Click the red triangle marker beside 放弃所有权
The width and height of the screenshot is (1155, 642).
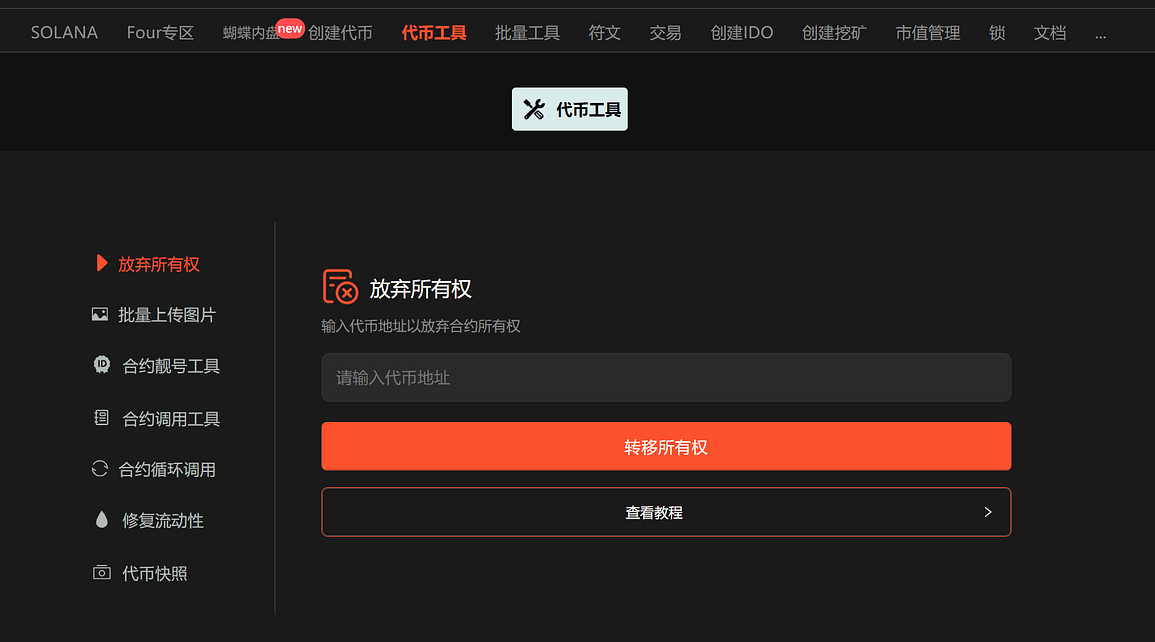click(102, 263)
